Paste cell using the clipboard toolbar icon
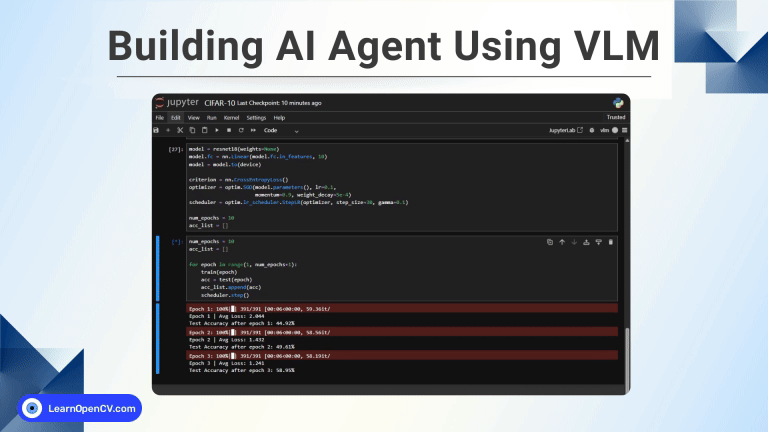The image size is (768, 432). (x=204, y=130)
